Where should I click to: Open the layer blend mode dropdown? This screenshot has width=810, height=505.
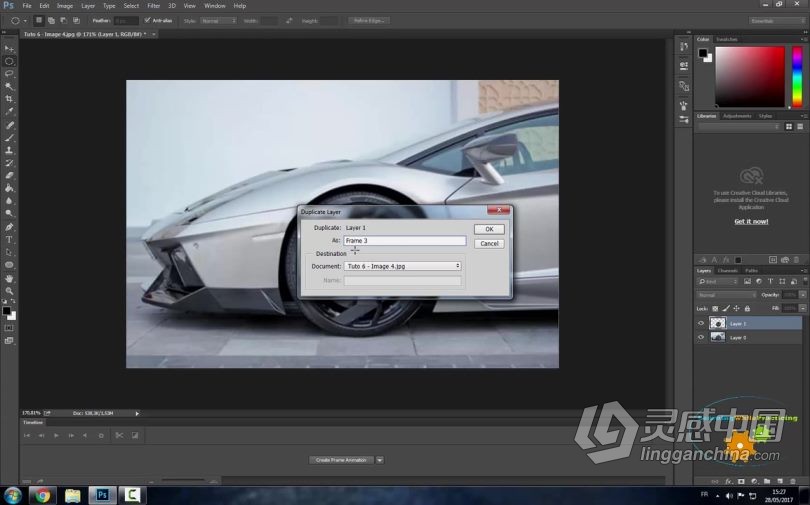pos(726,295)
